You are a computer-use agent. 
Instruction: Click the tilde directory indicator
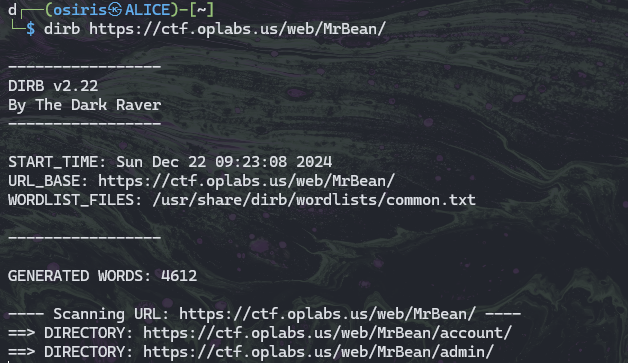[x=201, y=10]
